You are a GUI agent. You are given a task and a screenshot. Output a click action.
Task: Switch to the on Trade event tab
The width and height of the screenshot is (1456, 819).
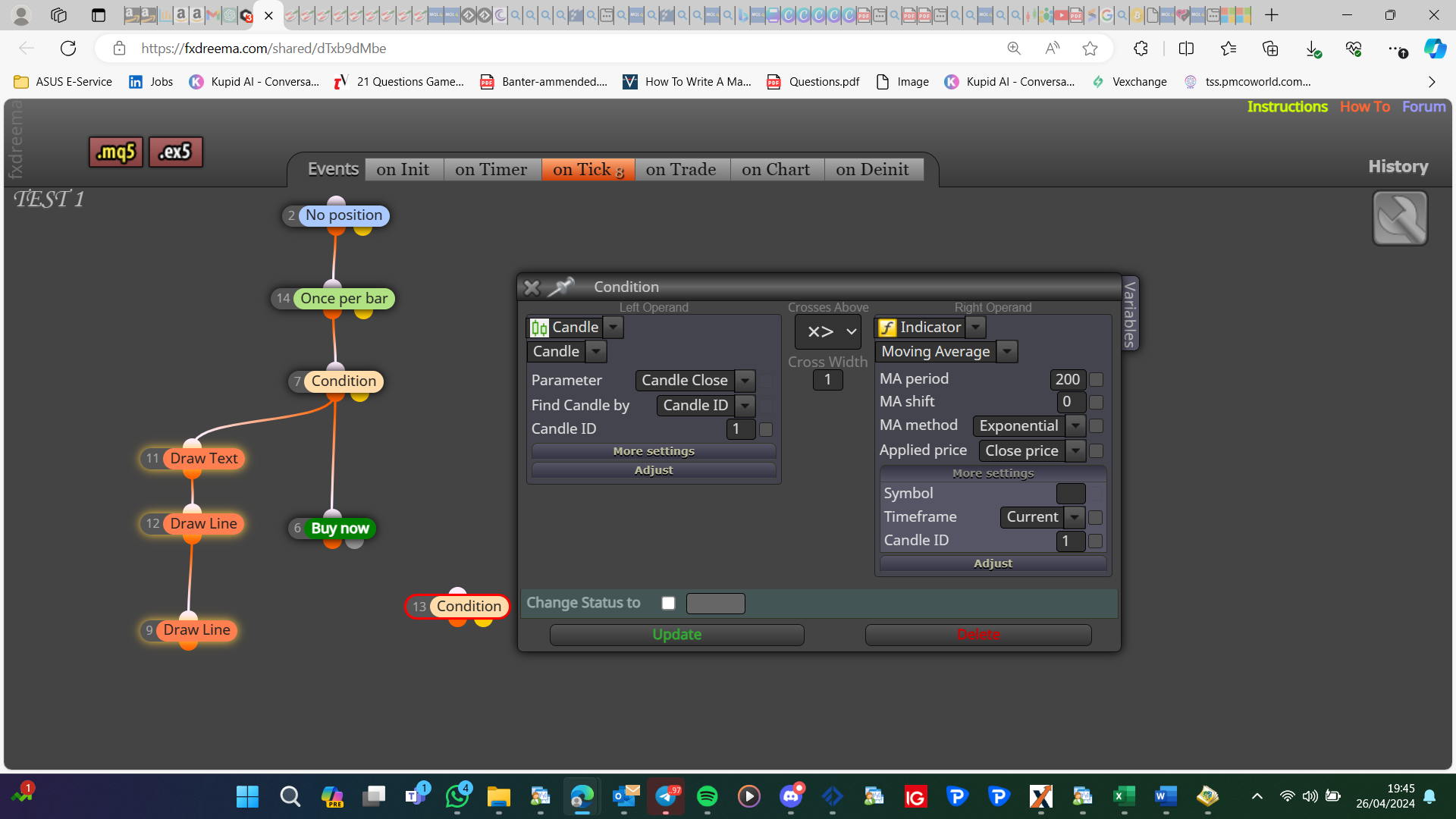(x=681, y=170)
